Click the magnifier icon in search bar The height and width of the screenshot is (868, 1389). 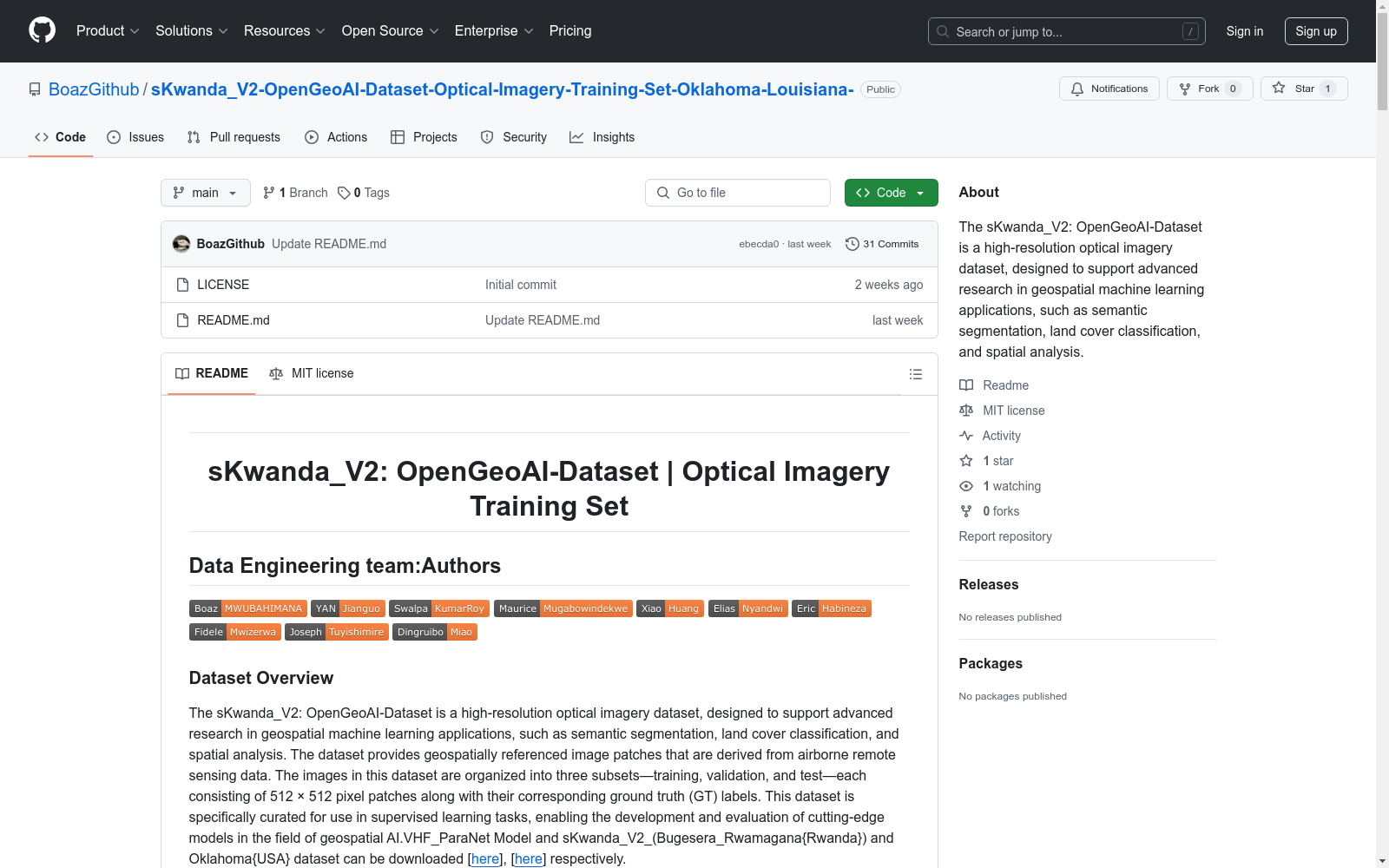coord(943,31)
